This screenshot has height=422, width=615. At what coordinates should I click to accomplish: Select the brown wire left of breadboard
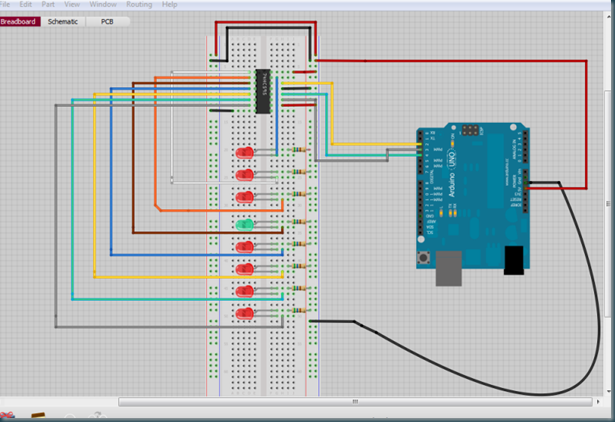point(133,157)
